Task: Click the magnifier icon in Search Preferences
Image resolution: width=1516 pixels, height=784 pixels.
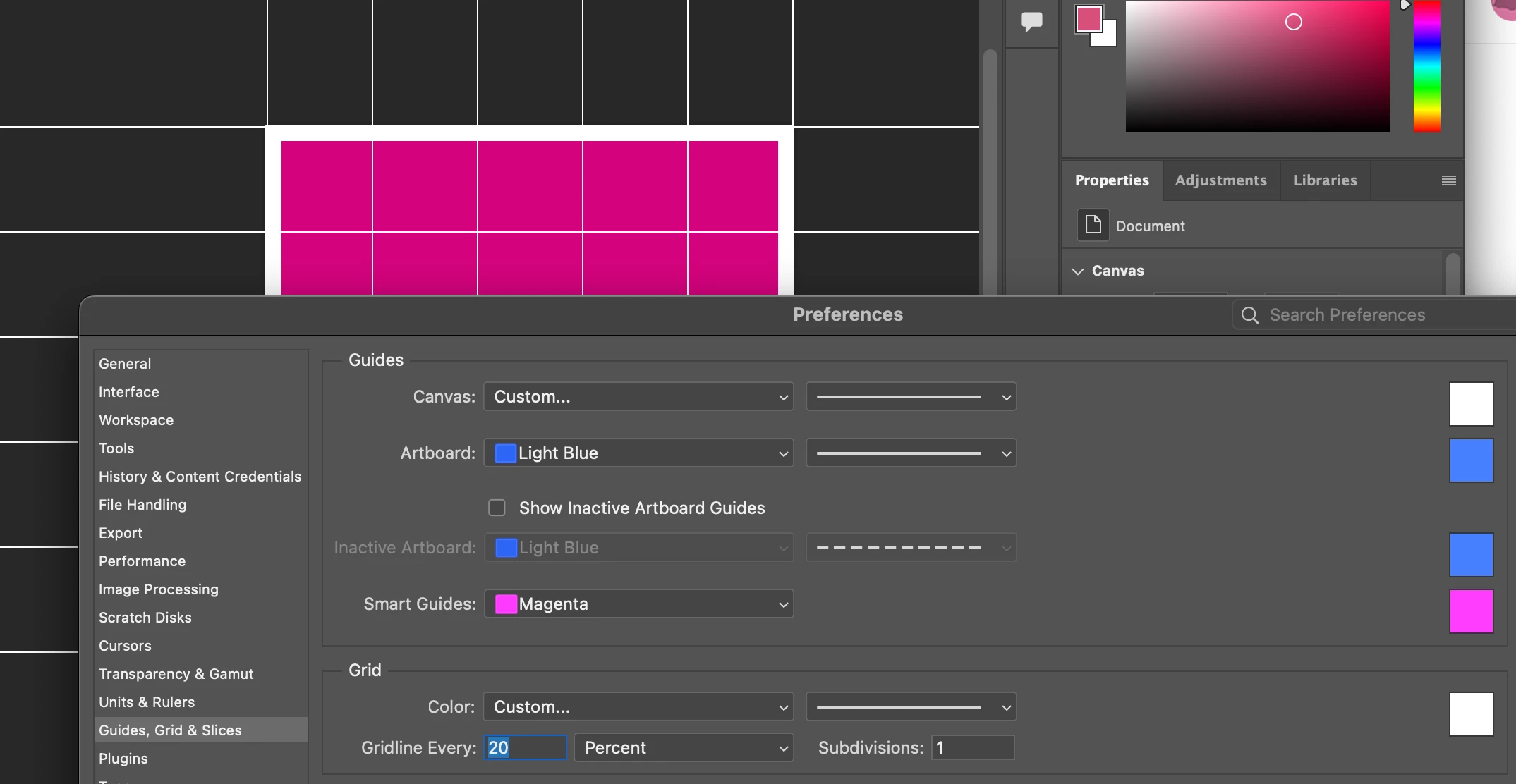Action: click(x=1249, y=315)
